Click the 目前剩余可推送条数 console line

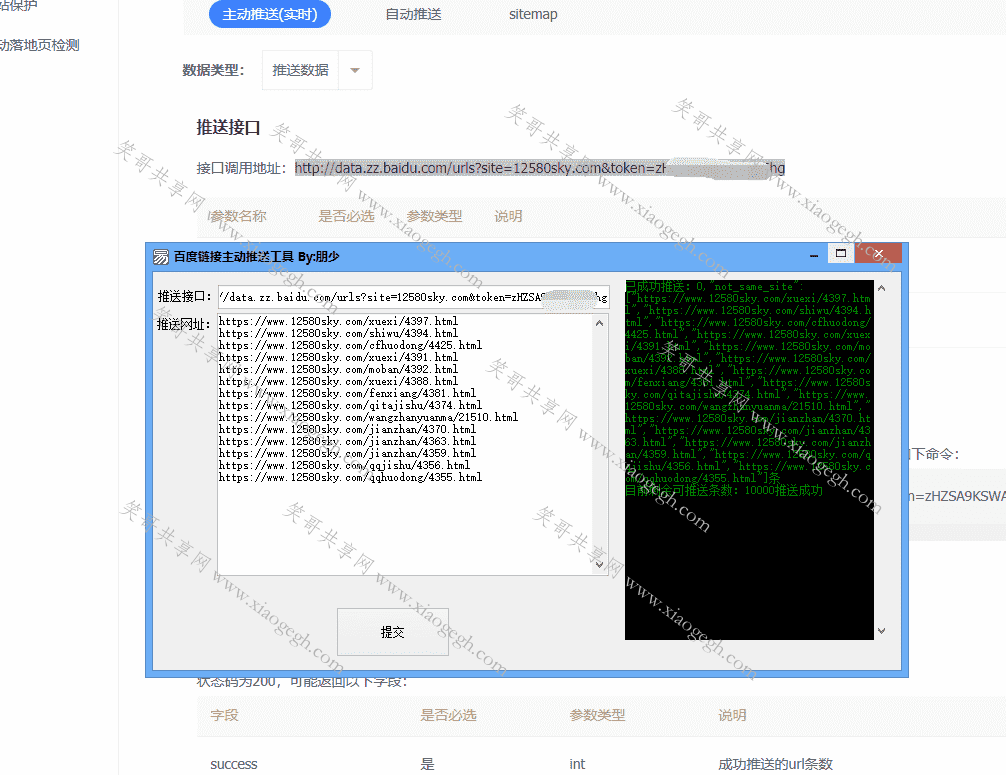tap(724, 491)
